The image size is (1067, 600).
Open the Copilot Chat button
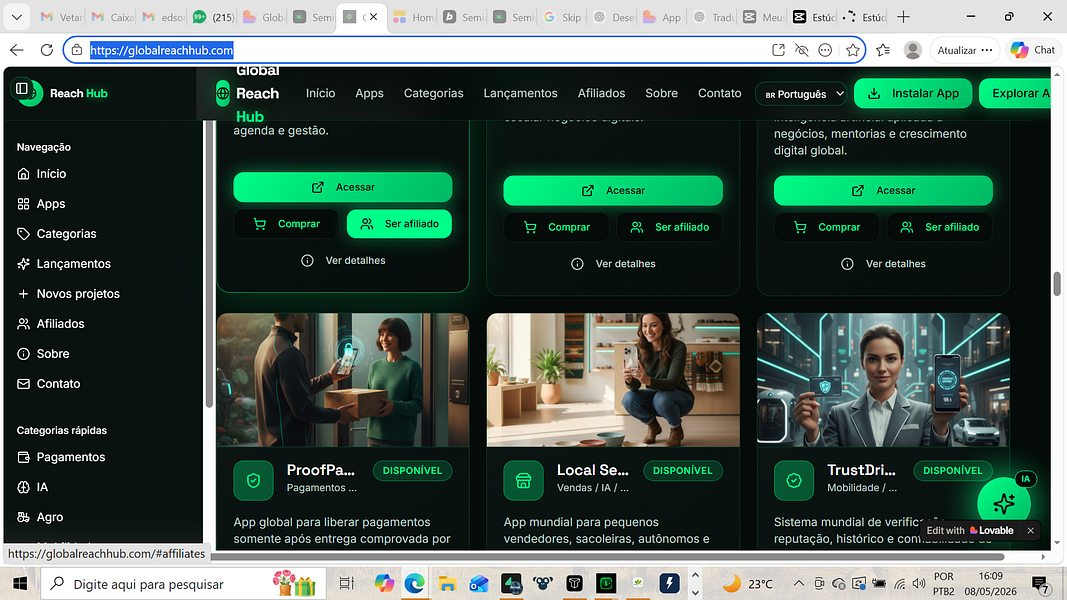[x=1033, y=50]
